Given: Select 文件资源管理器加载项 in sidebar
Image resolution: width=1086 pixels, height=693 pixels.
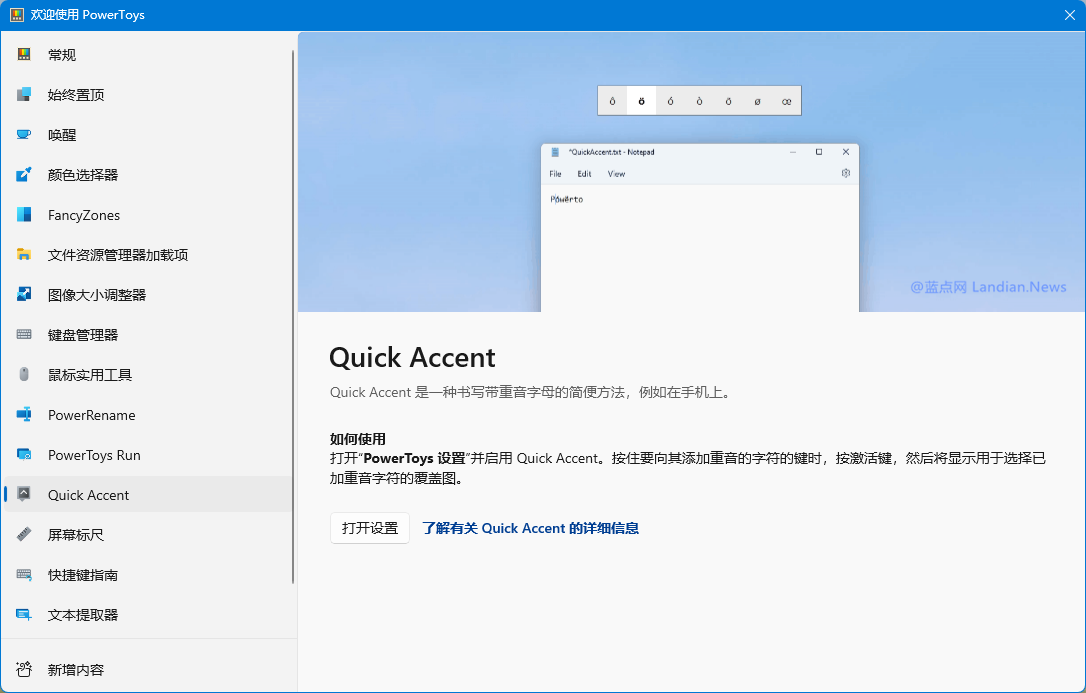Looking at the screenshot, I should point(148,255).
